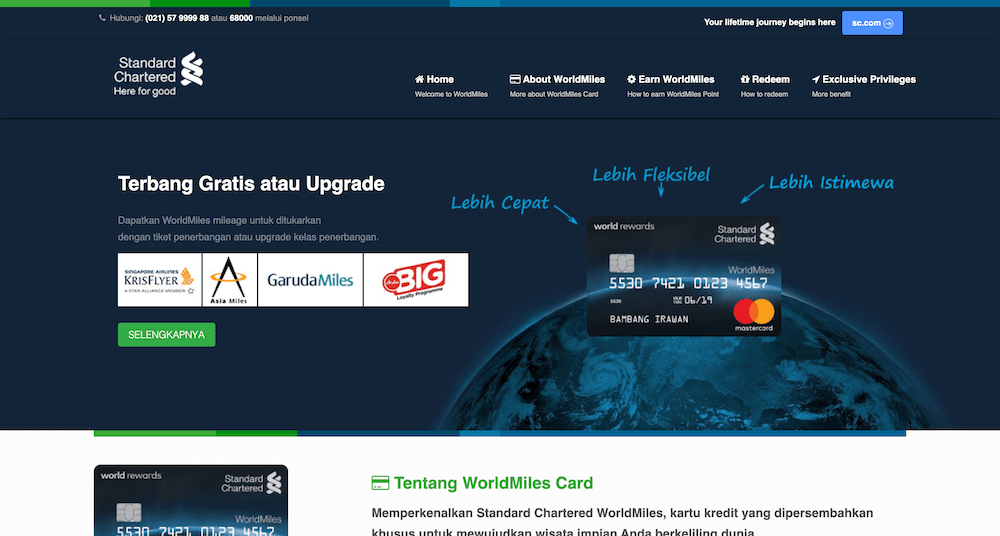Click the 'Memperkenalkan Standard Chartered WorldMiles' paragraph
Image resolution: width=1000 pixels, height=536 pixels.
tap(622, 522)
